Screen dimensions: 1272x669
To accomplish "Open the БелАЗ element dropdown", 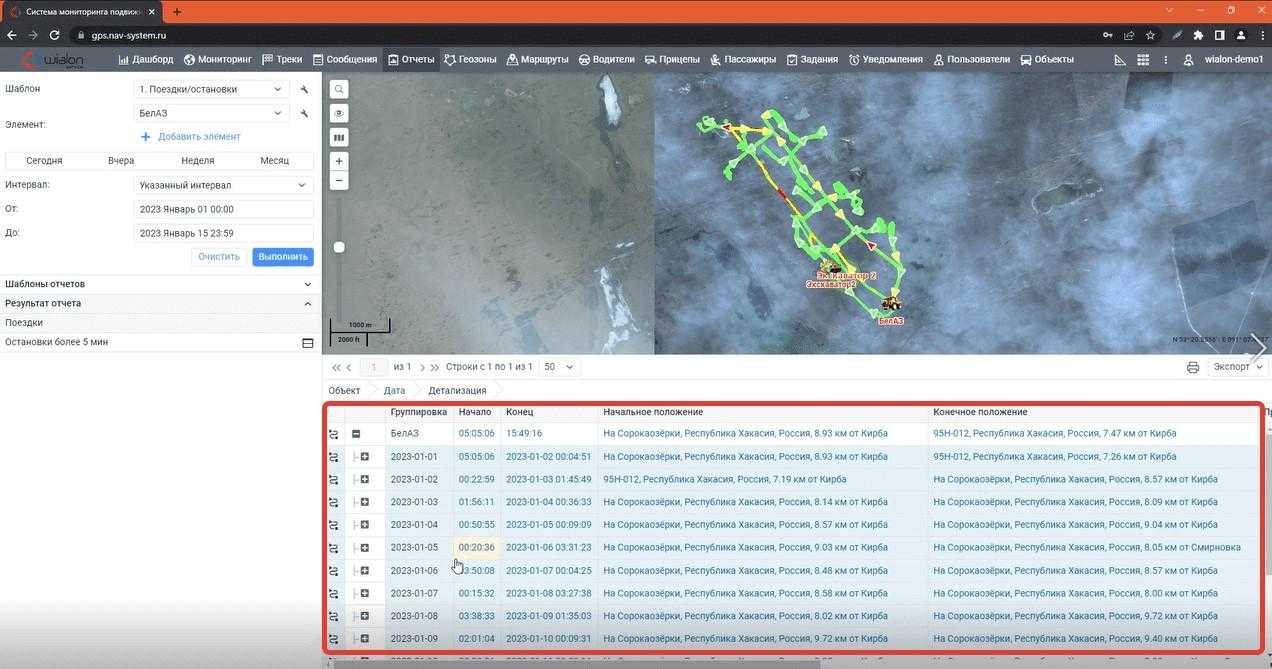I will [x=211, y=113].
